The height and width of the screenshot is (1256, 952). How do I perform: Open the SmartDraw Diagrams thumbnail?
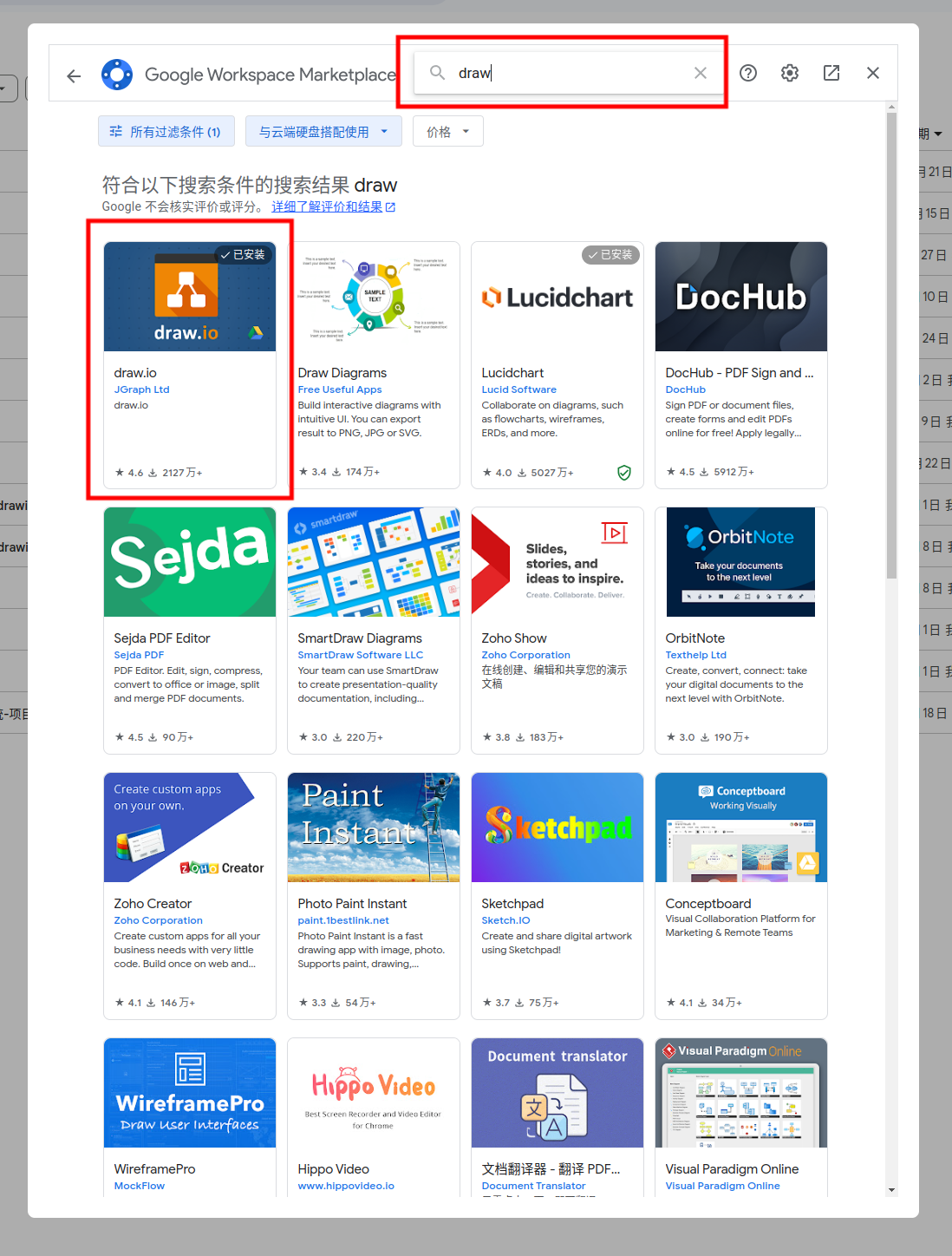pos(374,562)
